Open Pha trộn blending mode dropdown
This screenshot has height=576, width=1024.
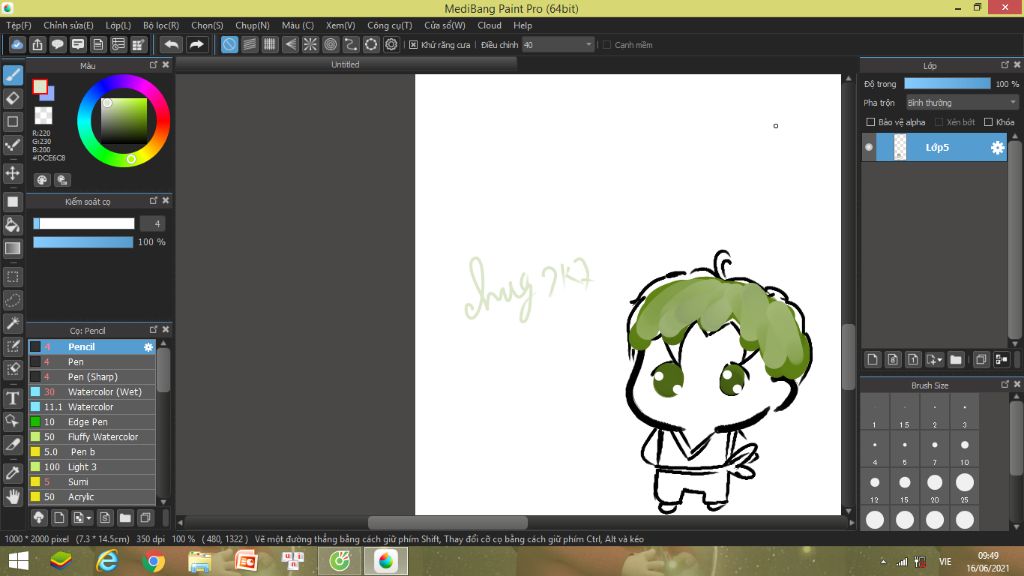[962, 103]
